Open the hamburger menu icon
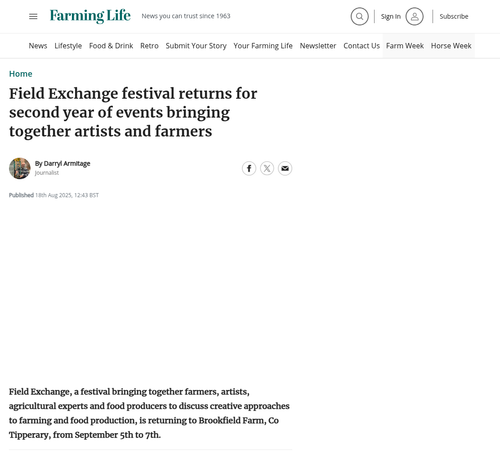 click(33, 16)
